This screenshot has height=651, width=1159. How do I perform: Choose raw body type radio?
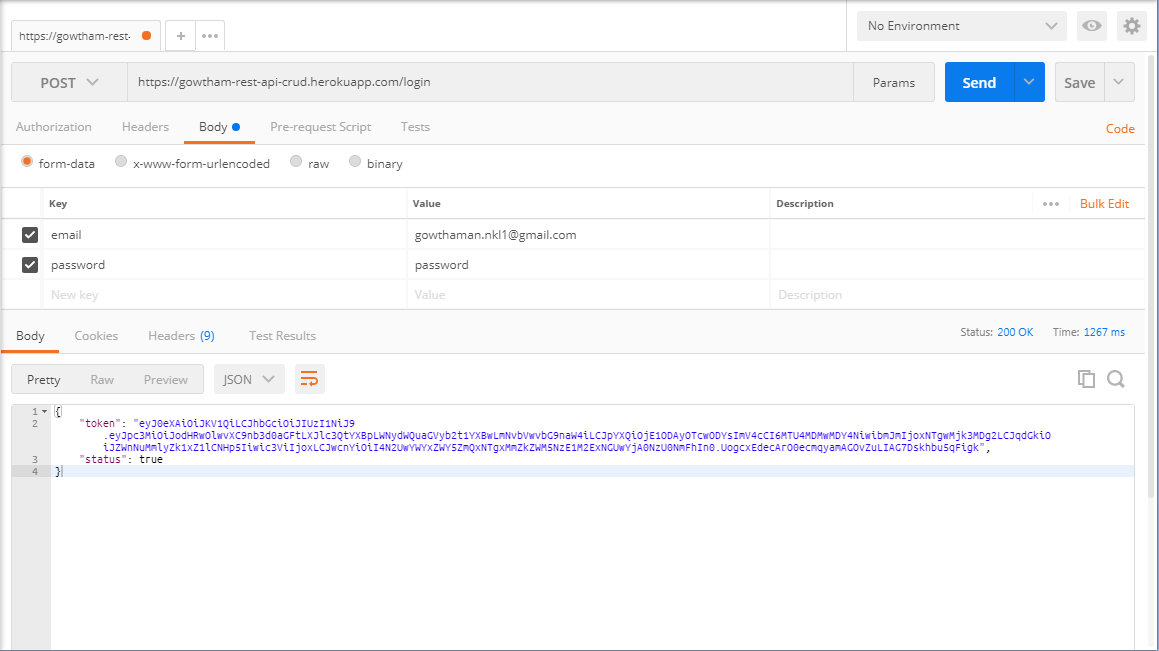(296, 162)
